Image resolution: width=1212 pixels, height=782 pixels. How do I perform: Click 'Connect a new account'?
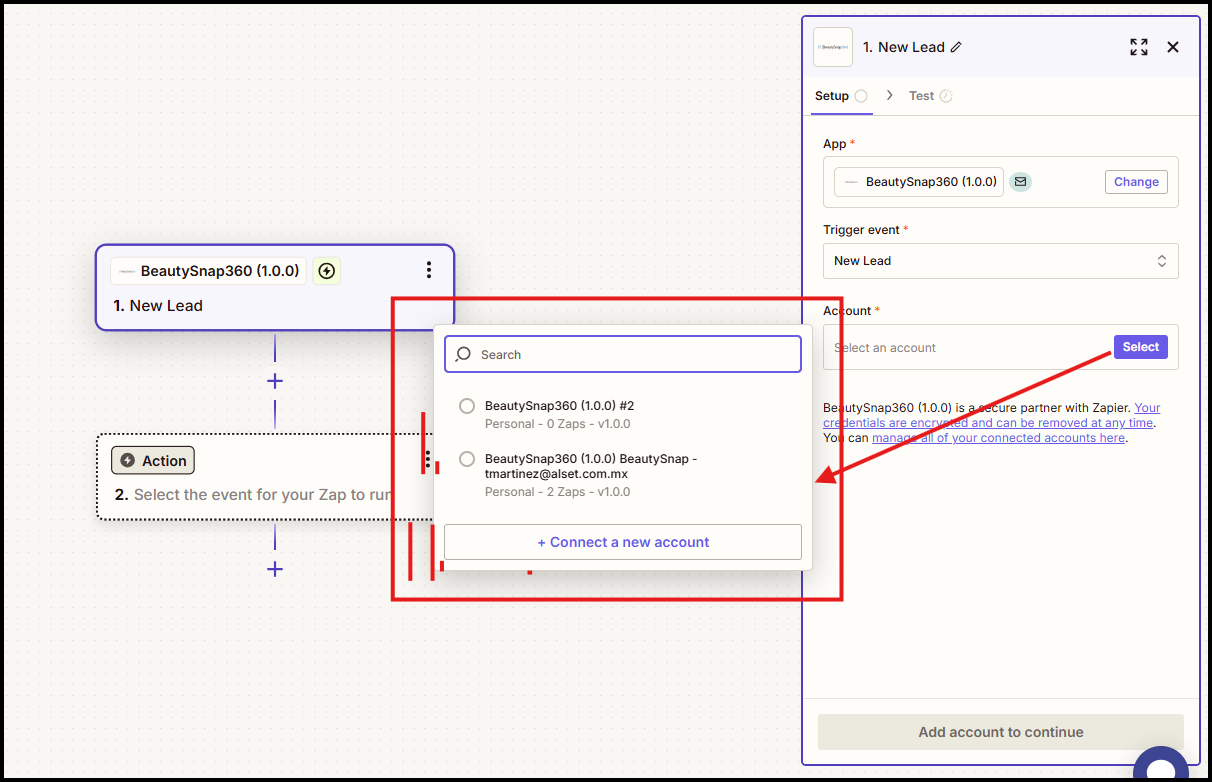623,542
